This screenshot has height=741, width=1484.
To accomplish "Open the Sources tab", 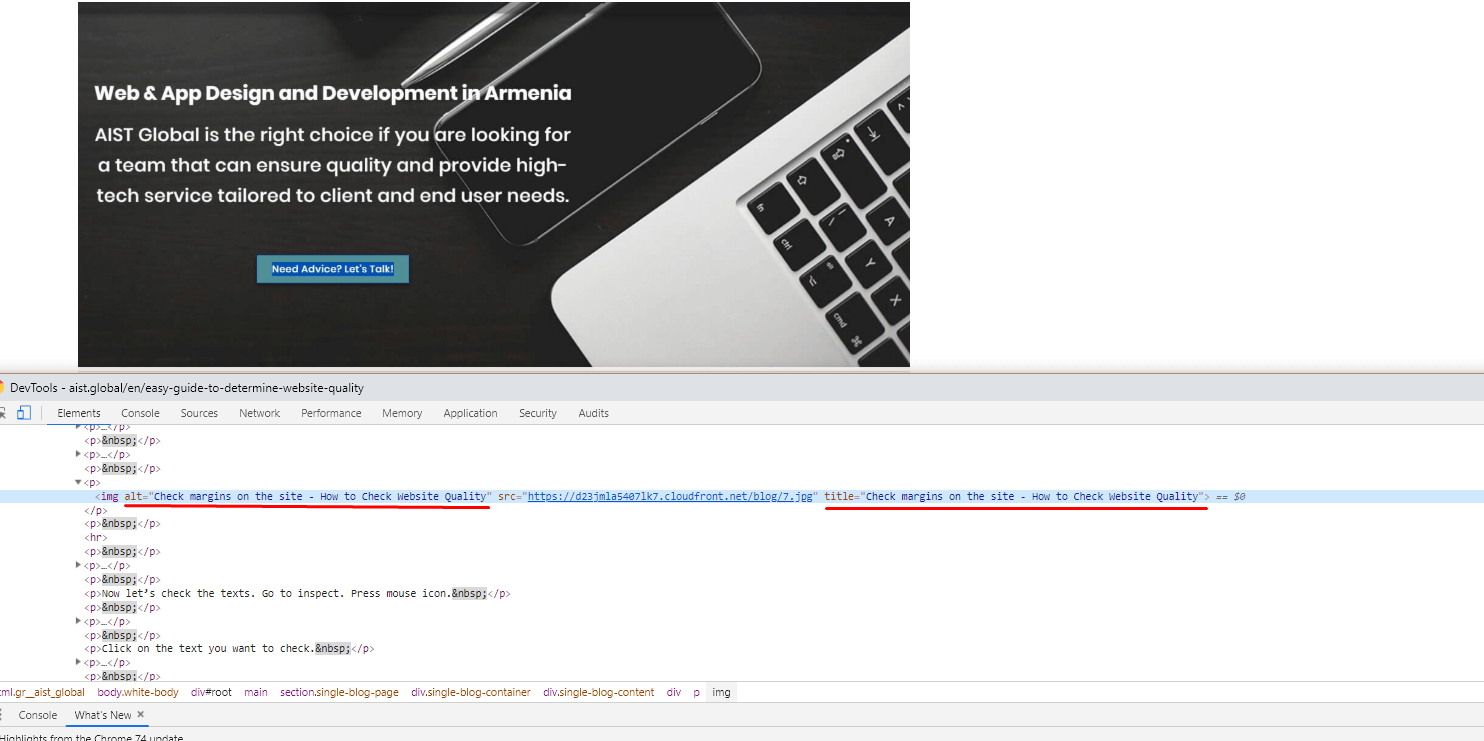I will tap(199, 413).
